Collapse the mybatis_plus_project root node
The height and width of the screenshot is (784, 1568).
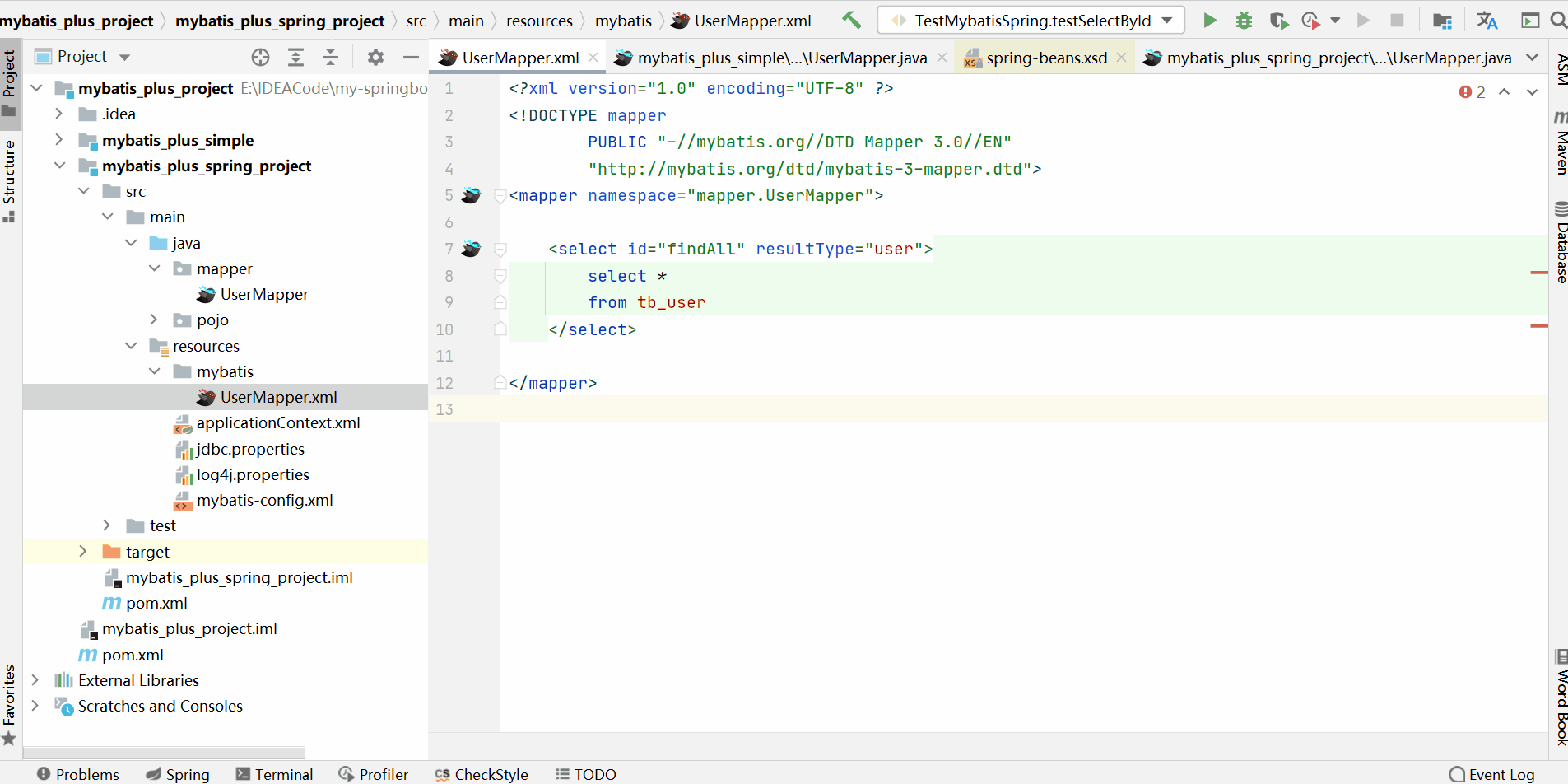coord(36,88)
